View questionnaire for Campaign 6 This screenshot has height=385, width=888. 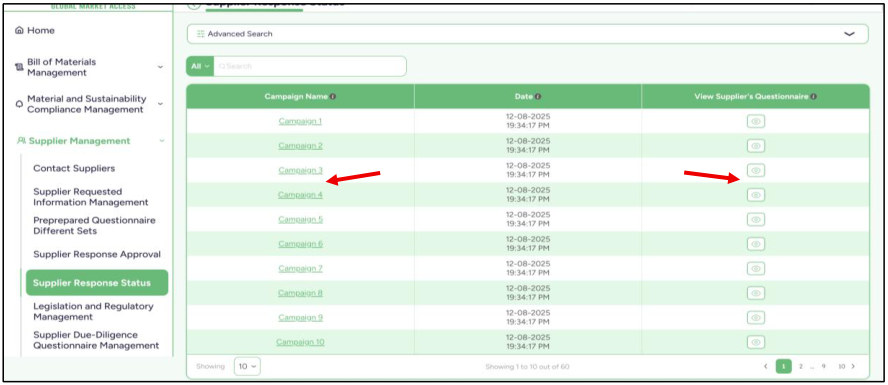(755, 244)
